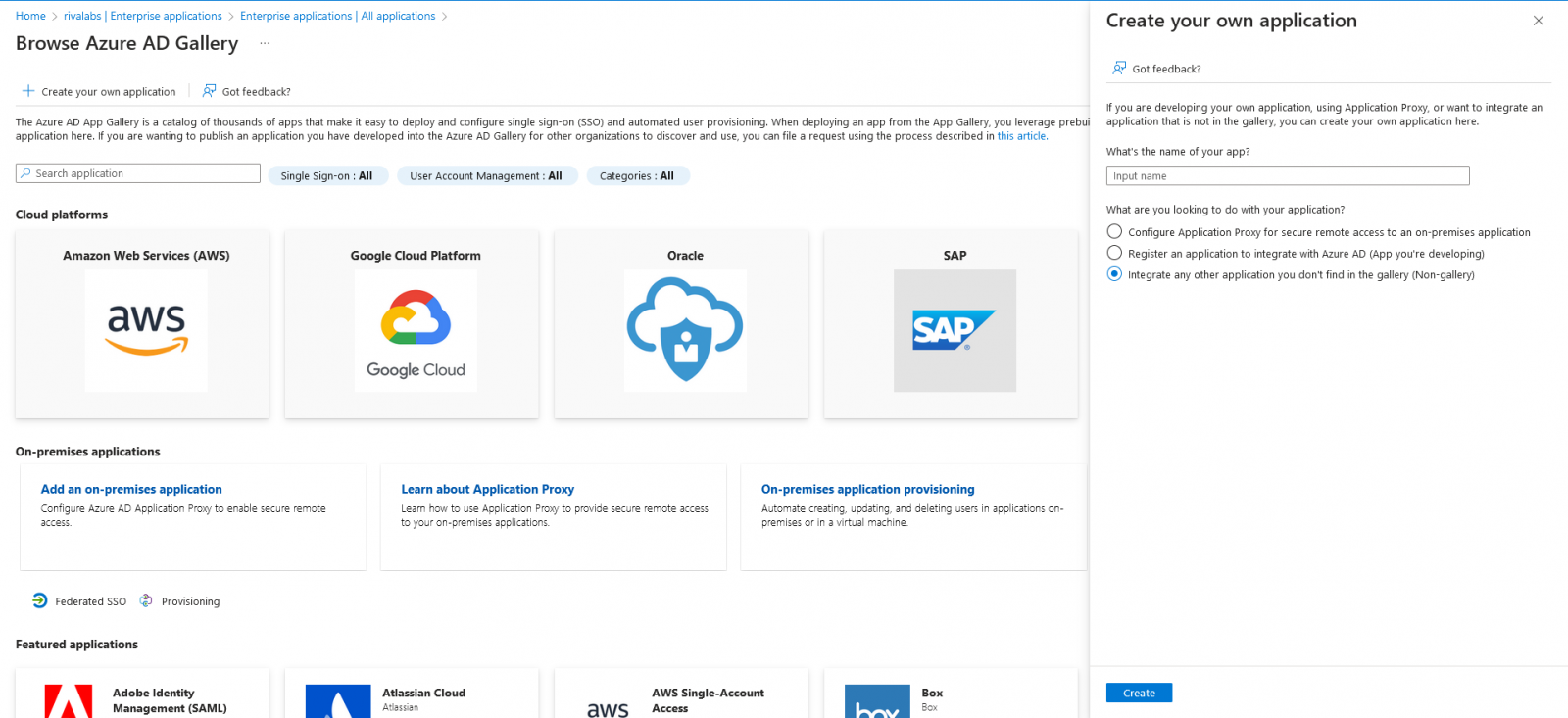Open the Single Sign-on filter

pyautogui.click(x=327, y=176)
